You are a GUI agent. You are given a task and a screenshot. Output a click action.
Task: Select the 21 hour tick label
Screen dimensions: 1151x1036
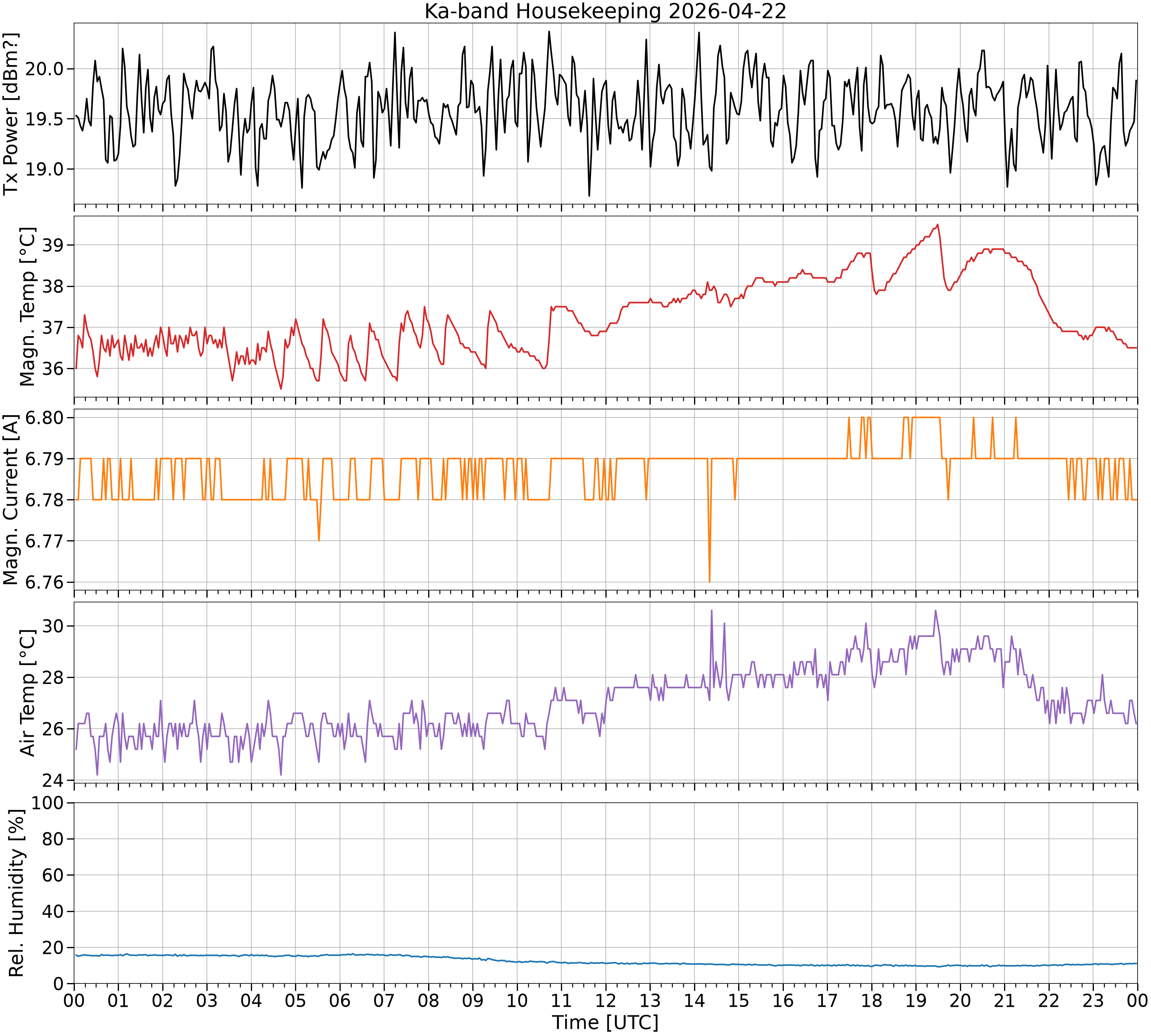point(1005,1000)
